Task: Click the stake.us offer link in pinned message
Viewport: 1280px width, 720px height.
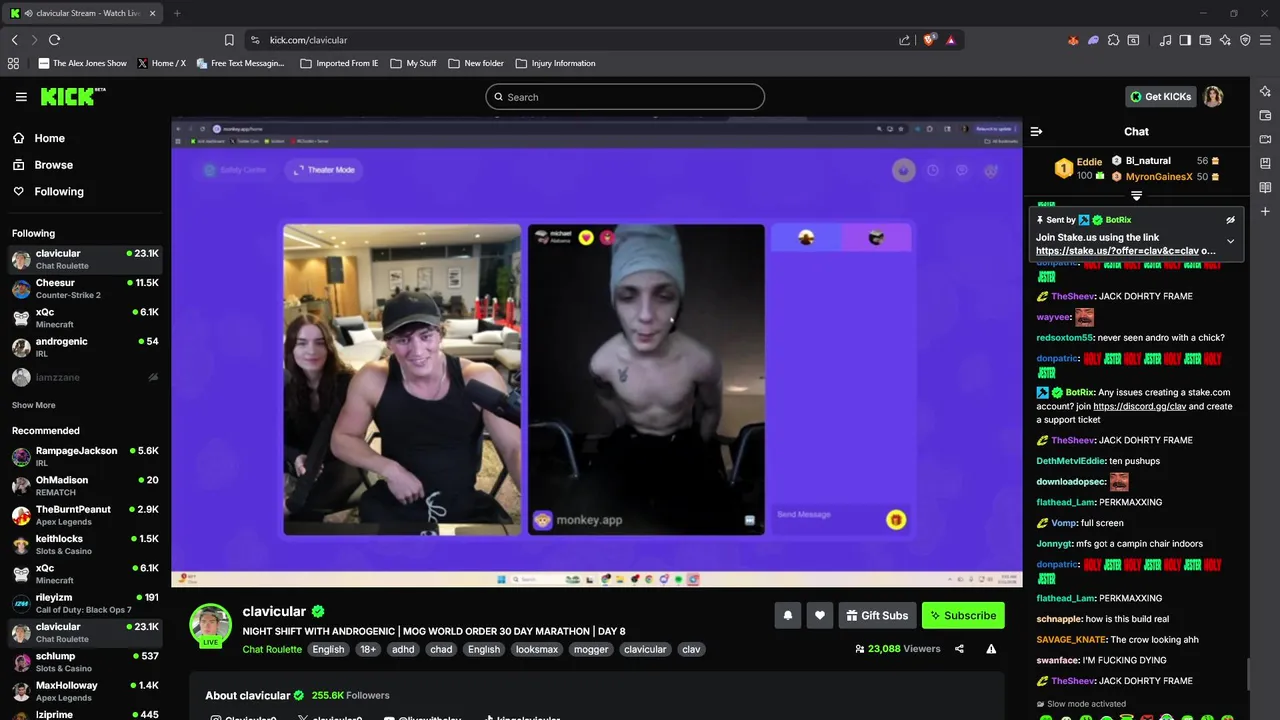Action: point(1125,251)
